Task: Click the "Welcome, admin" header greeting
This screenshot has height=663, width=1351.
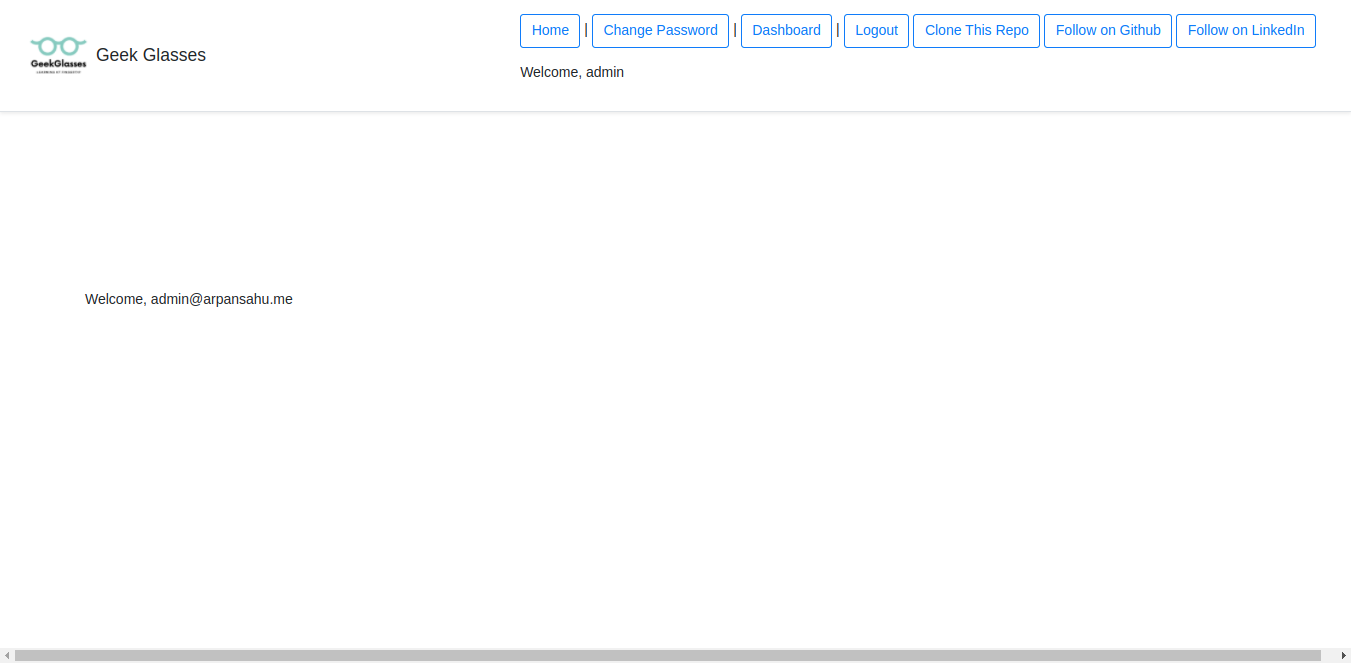Action: [x=572, y=72]
